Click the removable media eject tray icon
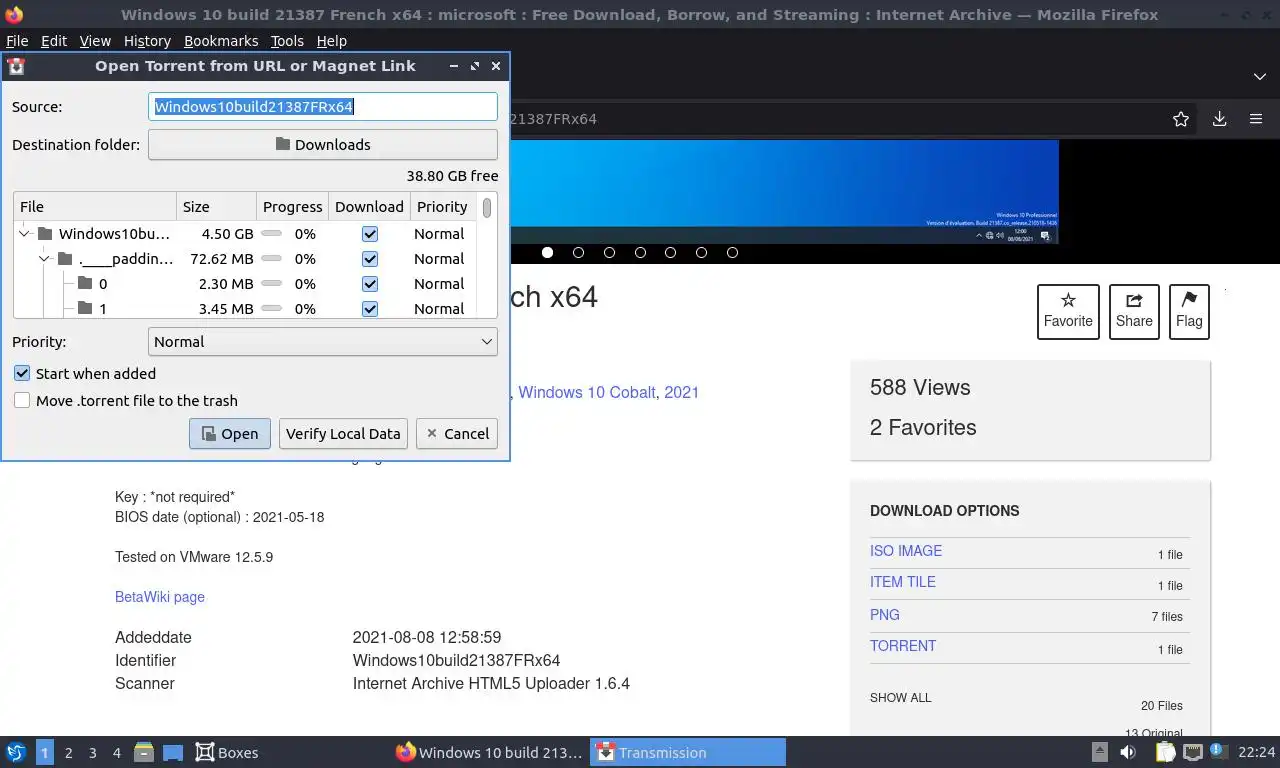The image size is (1280, 768). 1099,752
